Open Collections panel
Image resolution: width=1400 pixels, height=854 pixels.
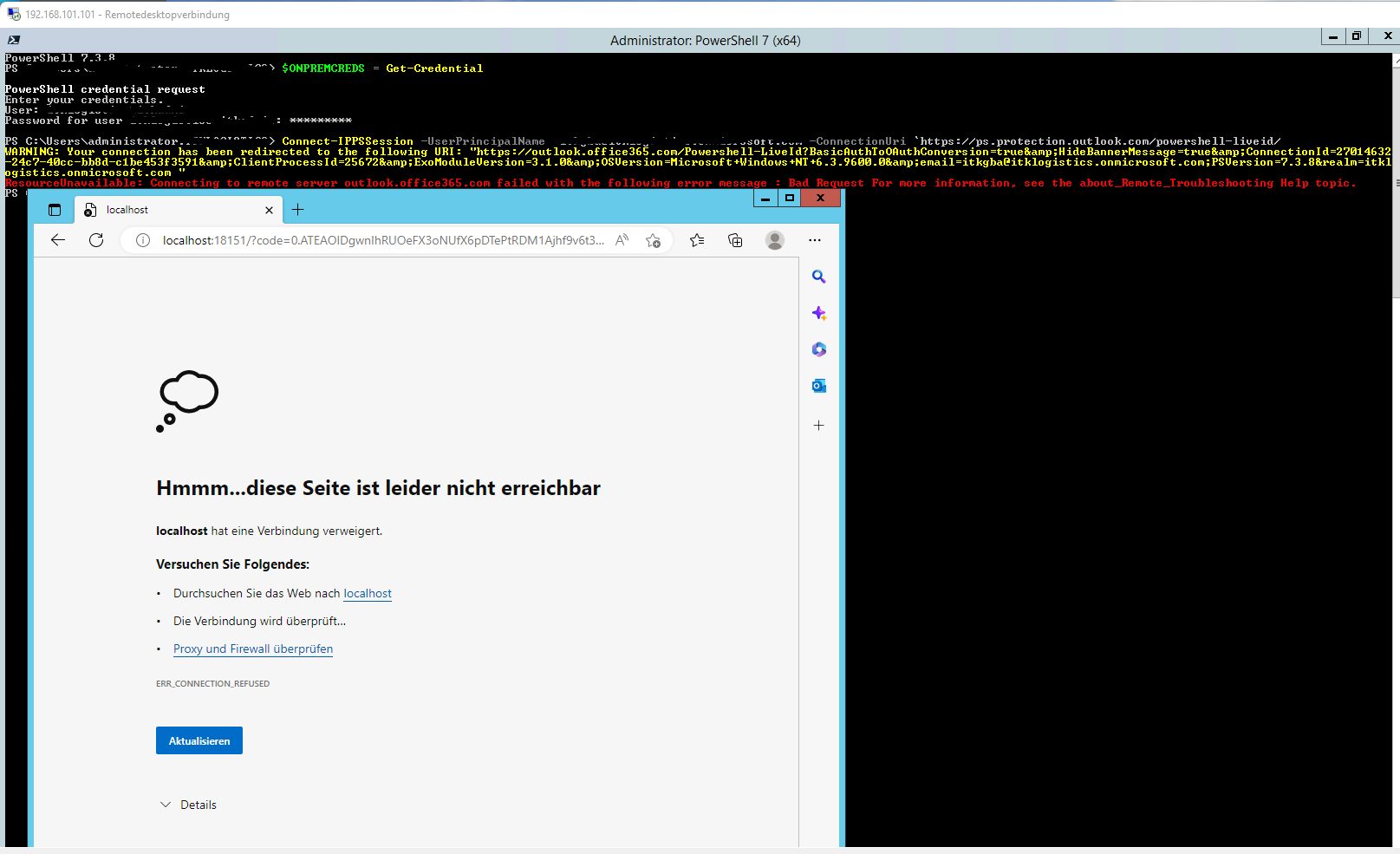point(735,240)
